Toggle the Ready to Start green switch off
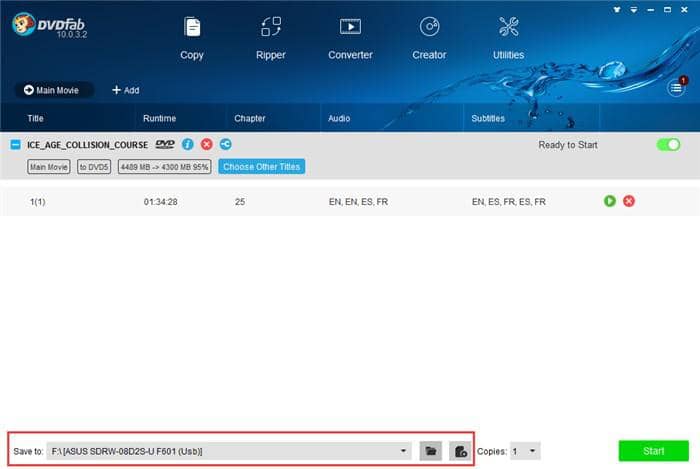 668,145
